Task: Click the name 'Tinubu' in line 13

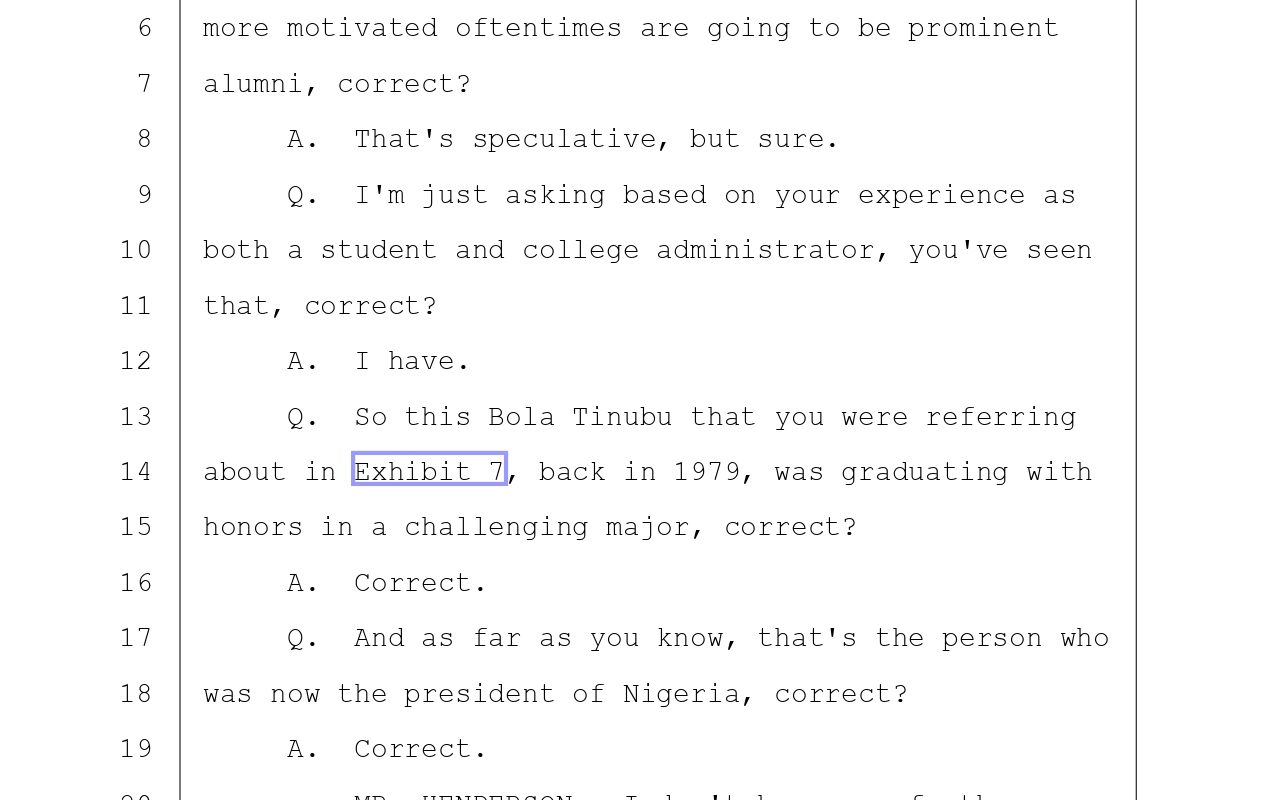Action: point(622,416)
